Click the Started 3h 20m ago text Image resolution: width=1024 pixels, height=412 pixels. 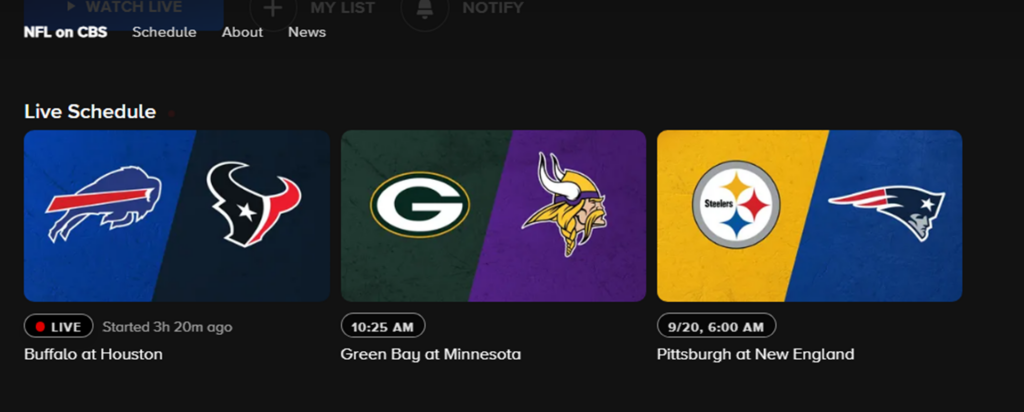coord(167,326)
